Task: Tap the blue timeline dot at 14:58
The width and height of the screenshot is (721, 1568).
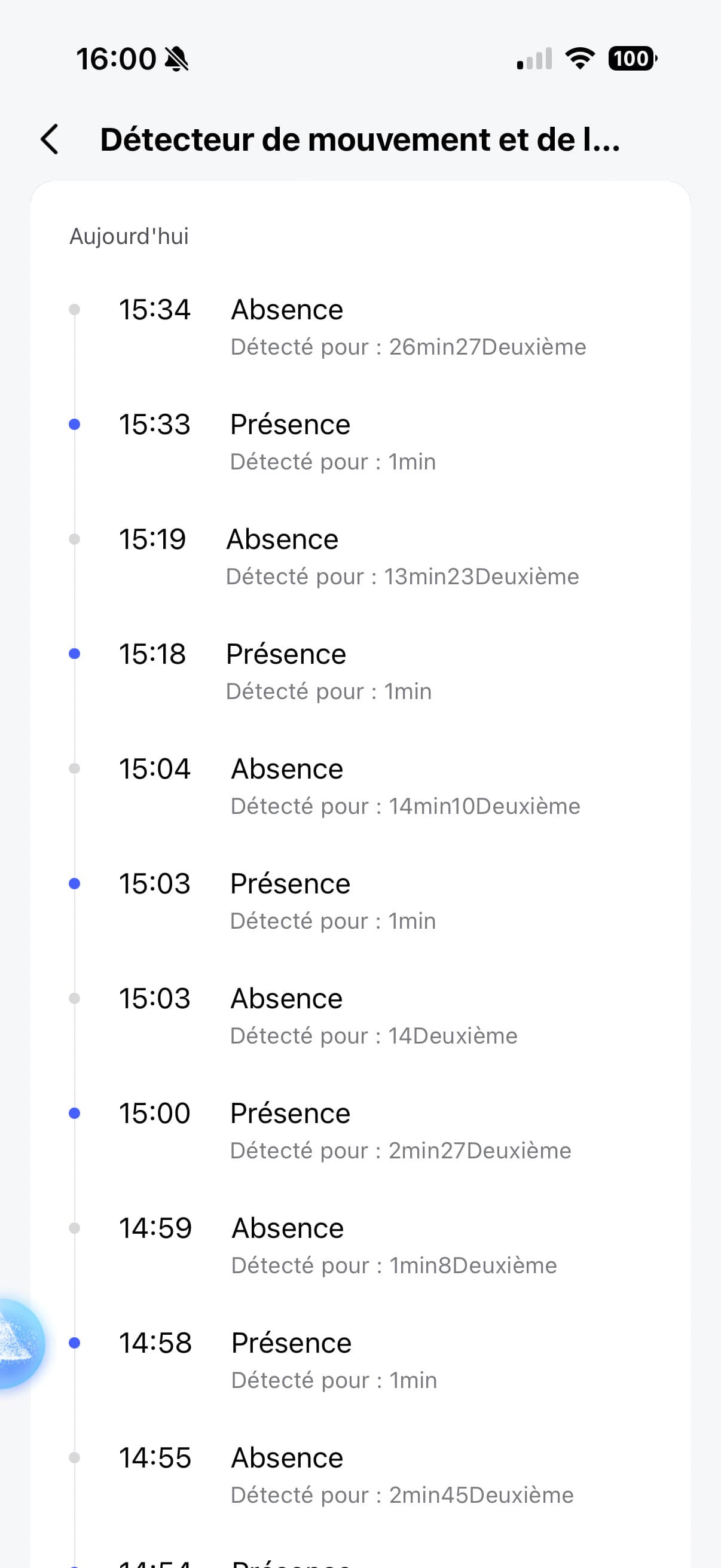Action: click(75, 1343)
